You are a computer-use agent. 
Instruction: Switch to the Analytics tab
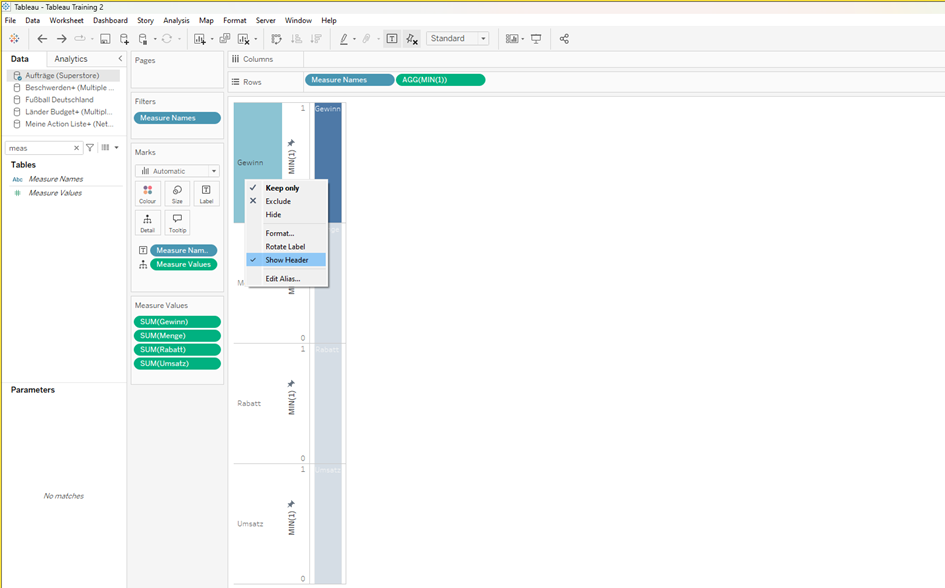[71, 59]
